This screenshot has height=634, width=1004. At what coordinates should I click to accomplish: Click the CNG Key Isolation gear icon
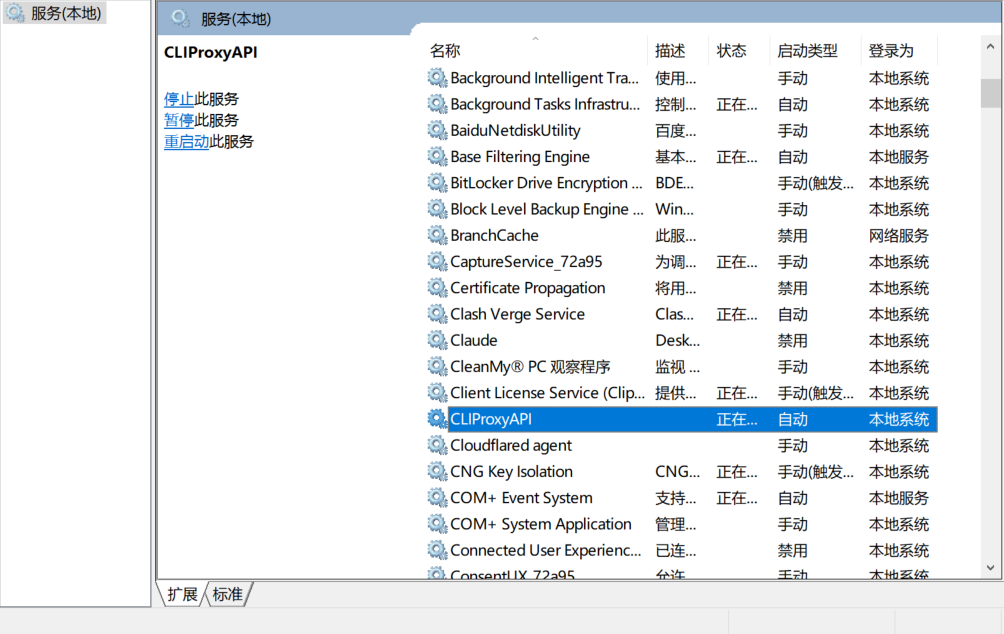point(437,472)
